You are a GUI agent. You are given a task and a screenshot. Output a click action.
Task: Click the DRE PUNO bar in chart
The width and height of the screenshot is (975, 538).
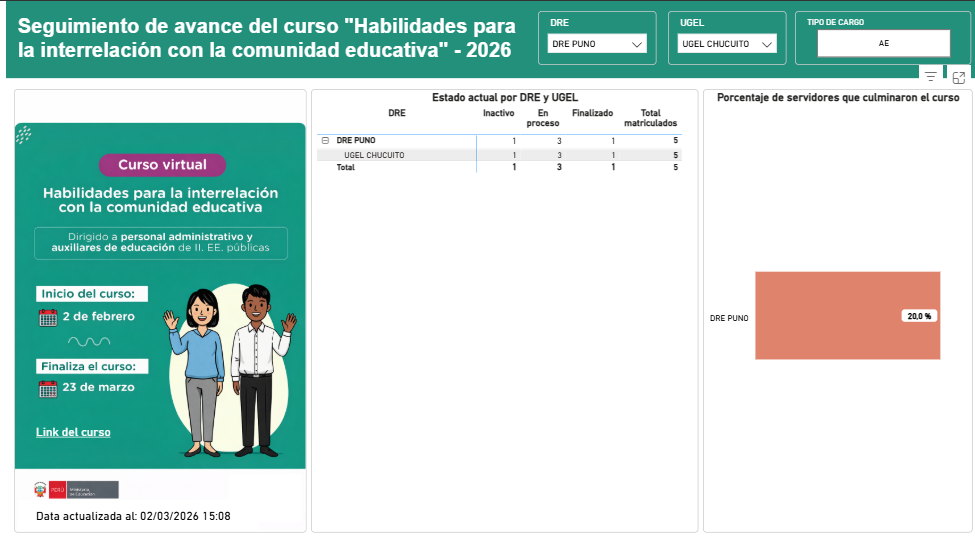[x=846, y=315]
